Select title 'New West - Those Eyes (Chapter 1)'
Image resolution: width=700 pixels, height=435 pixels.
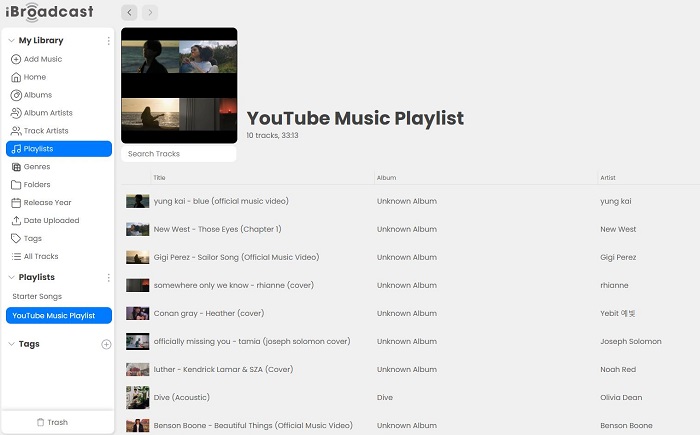pyautogui.click(x=217, y=229)
